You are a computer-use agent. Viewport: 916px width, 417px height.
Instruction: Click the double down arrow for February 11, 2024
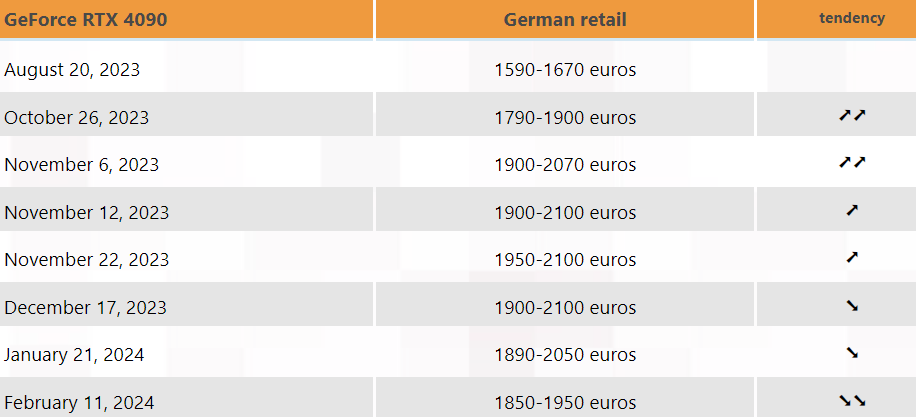(852, 401)
